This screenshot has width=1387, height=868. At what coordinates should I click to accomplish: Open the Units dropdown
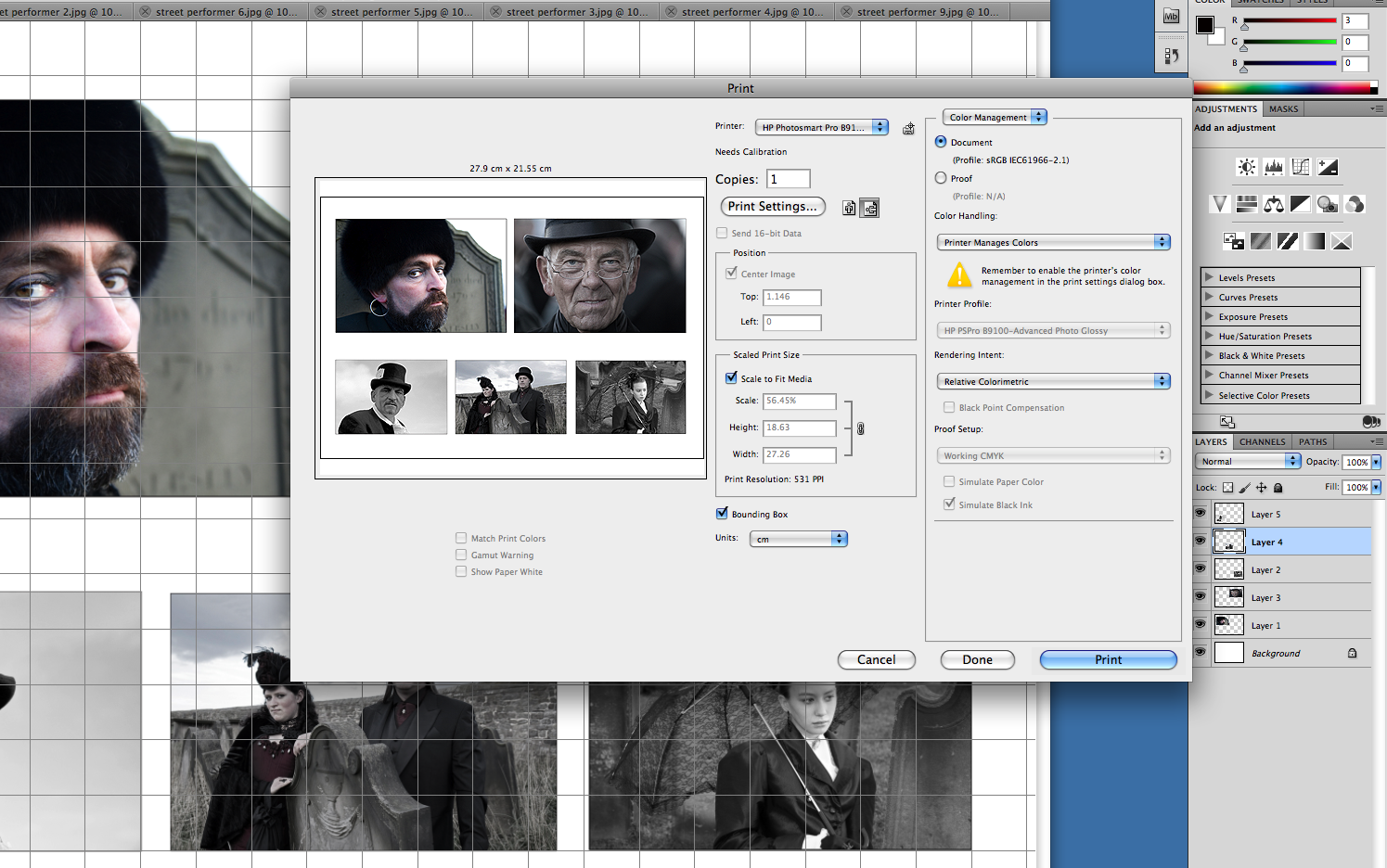point(799,539)
